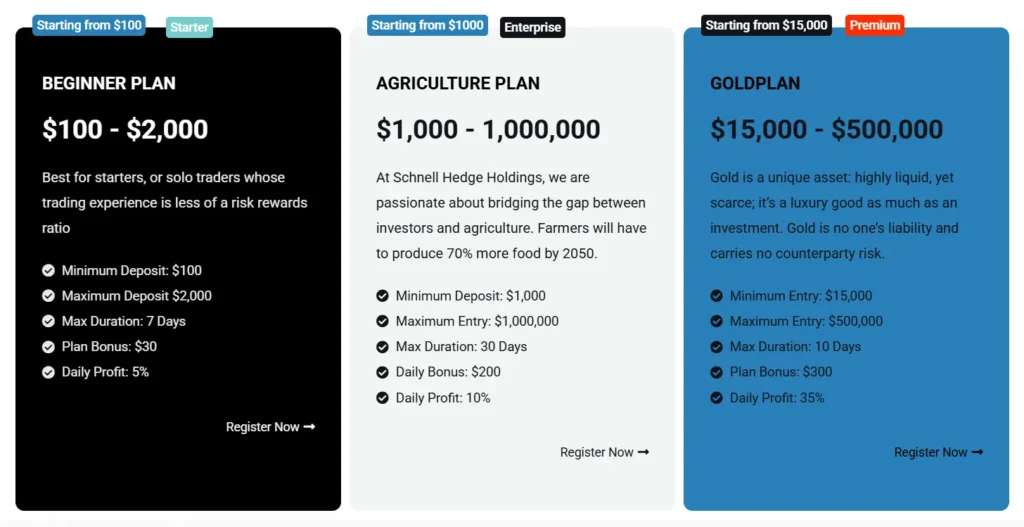The image size is (1024, 527).
Task: Click the arrow icon beside Agriculture Register Now
Action: point(643,452)
